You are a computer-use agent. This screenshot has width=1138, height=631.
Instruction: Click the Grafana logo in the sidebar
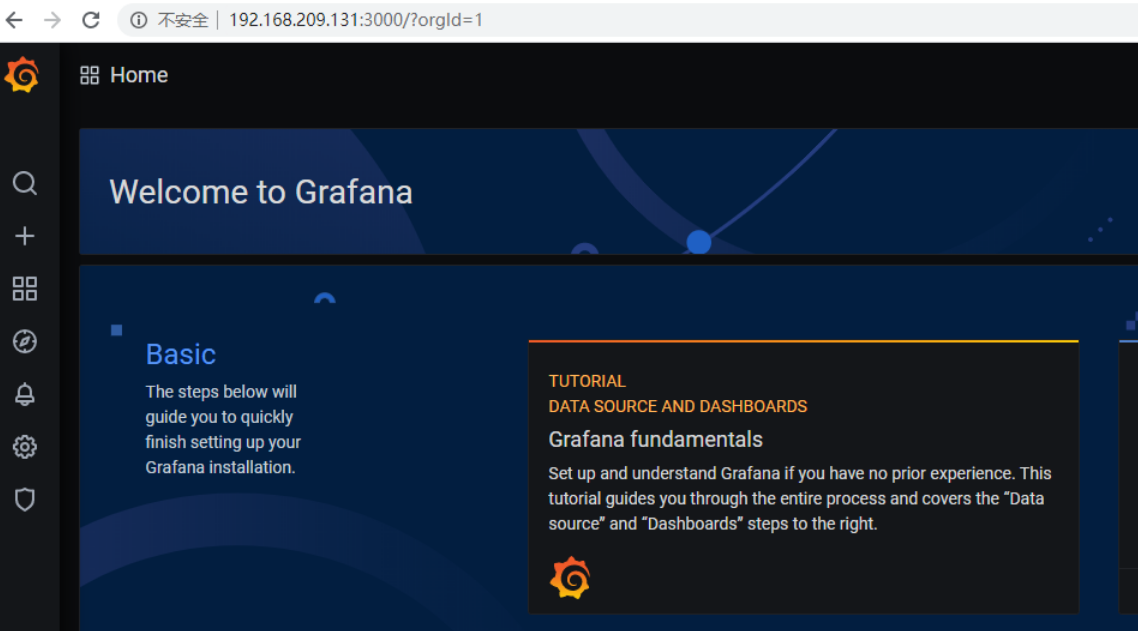click(22, 75)
